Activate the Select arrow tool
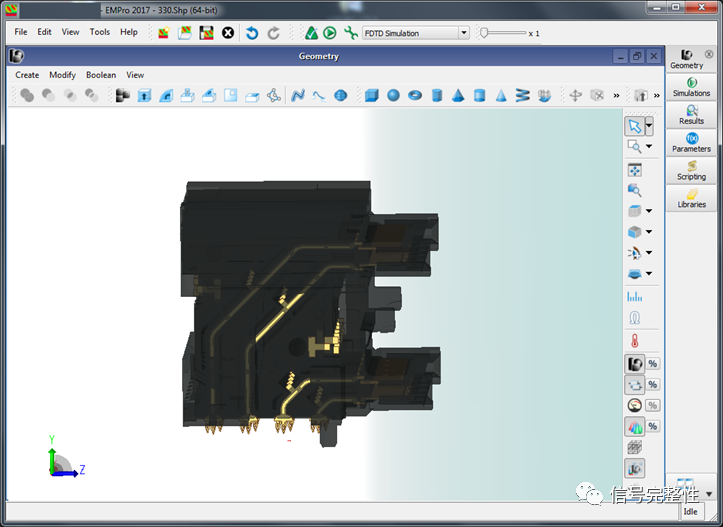 [634, 126]
